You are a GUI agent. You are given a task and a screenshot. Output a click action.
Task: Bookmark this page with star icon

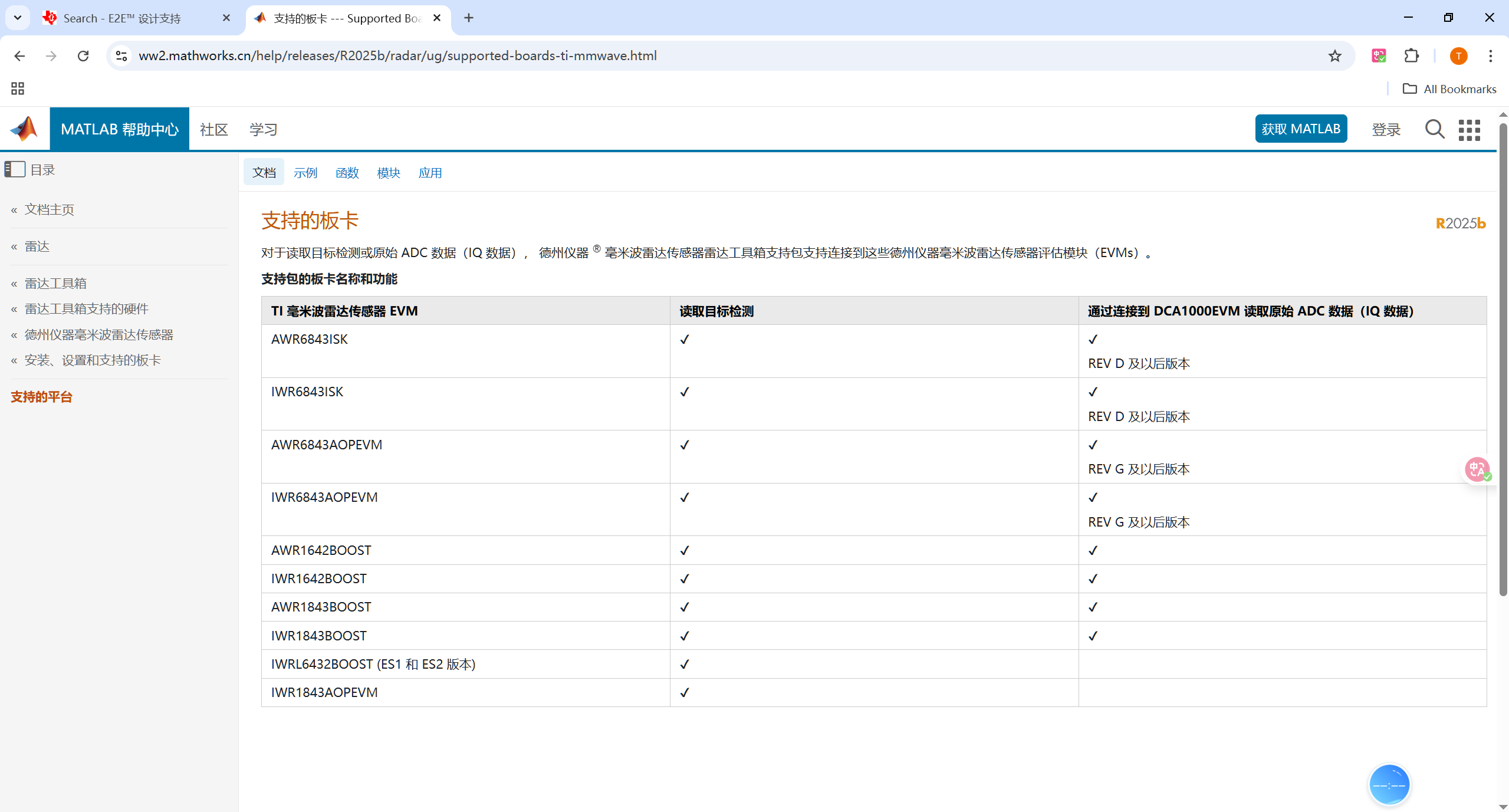[x=1335, y=56]
